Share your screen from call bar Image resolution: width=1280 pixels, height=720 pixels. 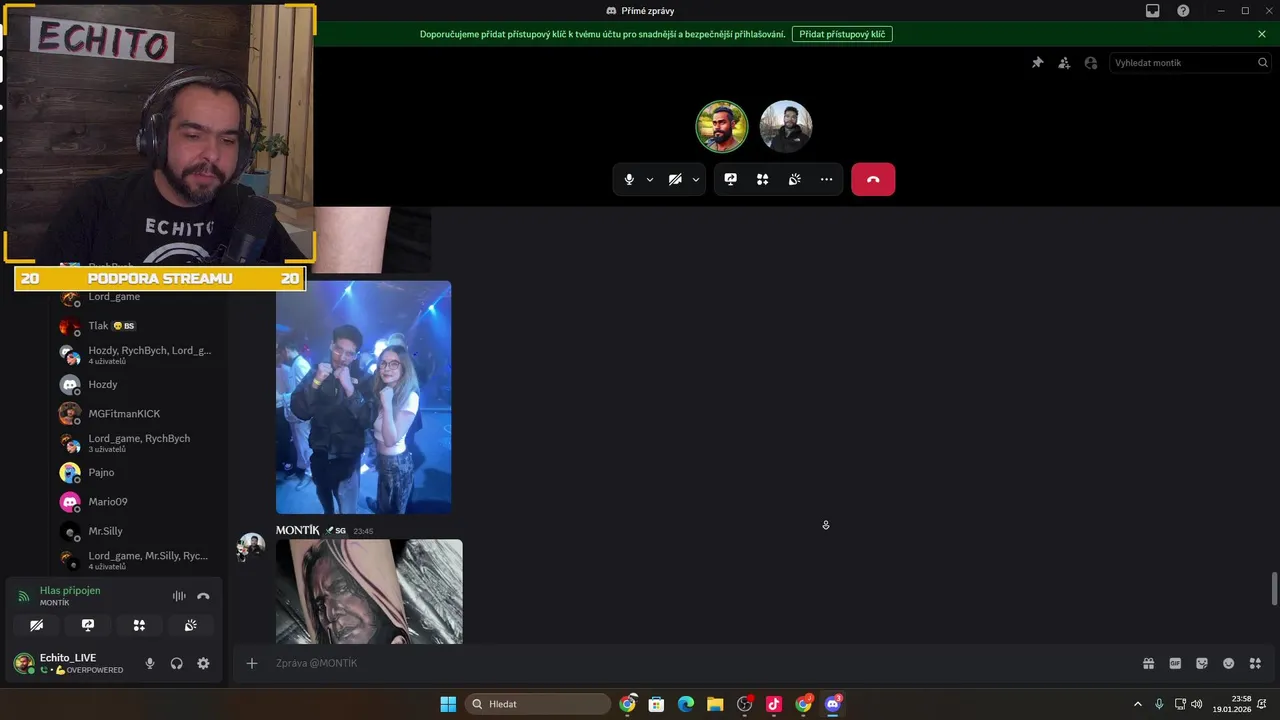pyautogui.click(x=731, y=180)
